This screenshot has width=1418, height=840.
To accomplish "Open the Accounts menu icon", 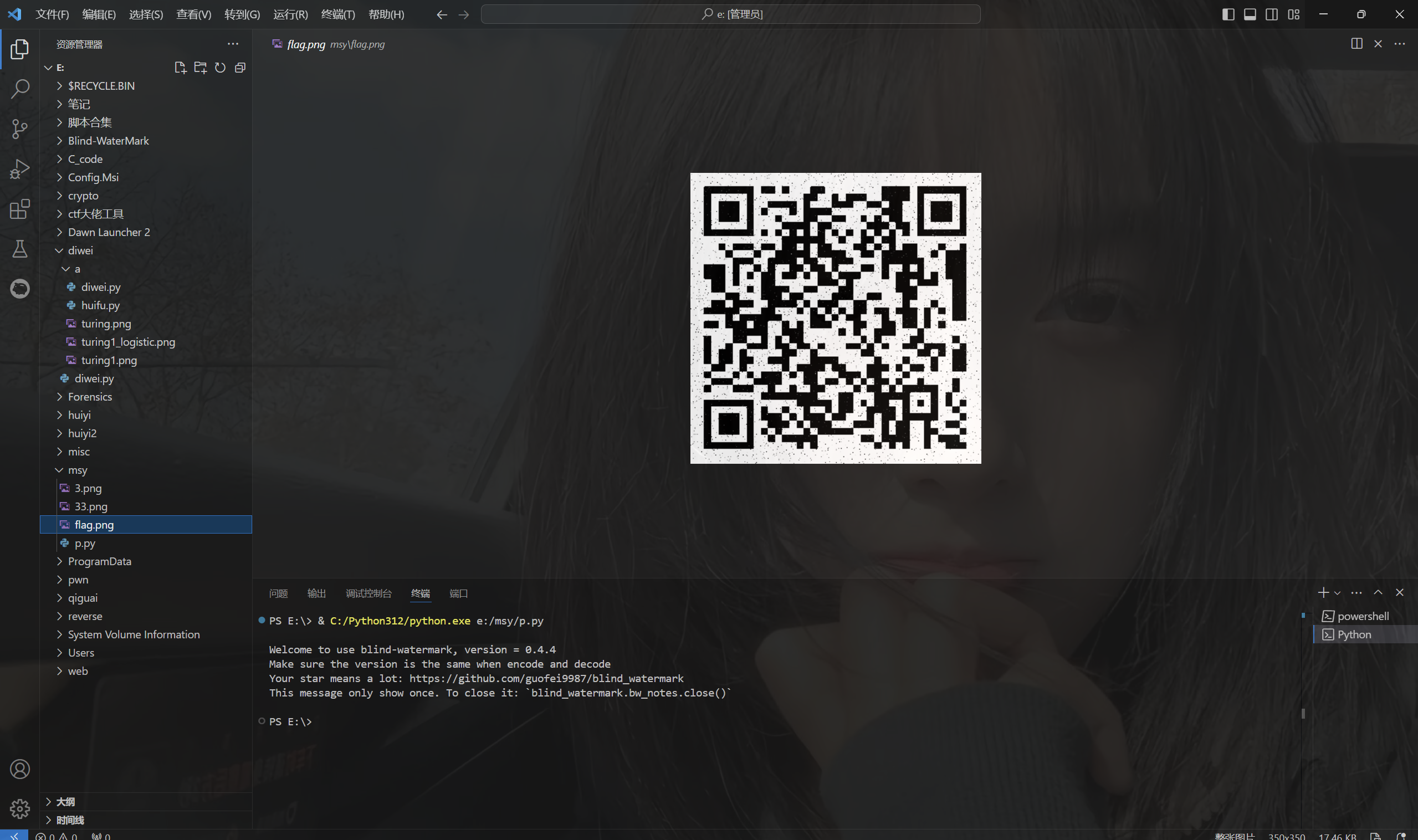I will pyautogui.click(x=20, y=769).
